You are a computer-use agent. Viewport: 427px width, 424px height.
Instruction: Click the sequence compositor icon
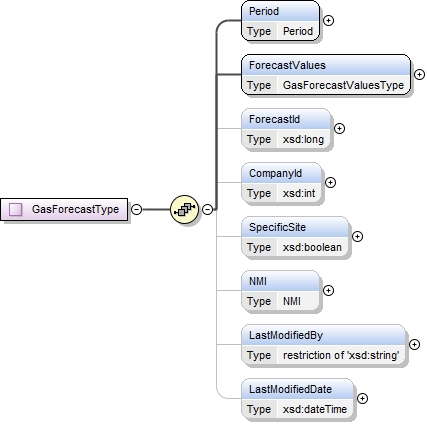coord(184,209)
